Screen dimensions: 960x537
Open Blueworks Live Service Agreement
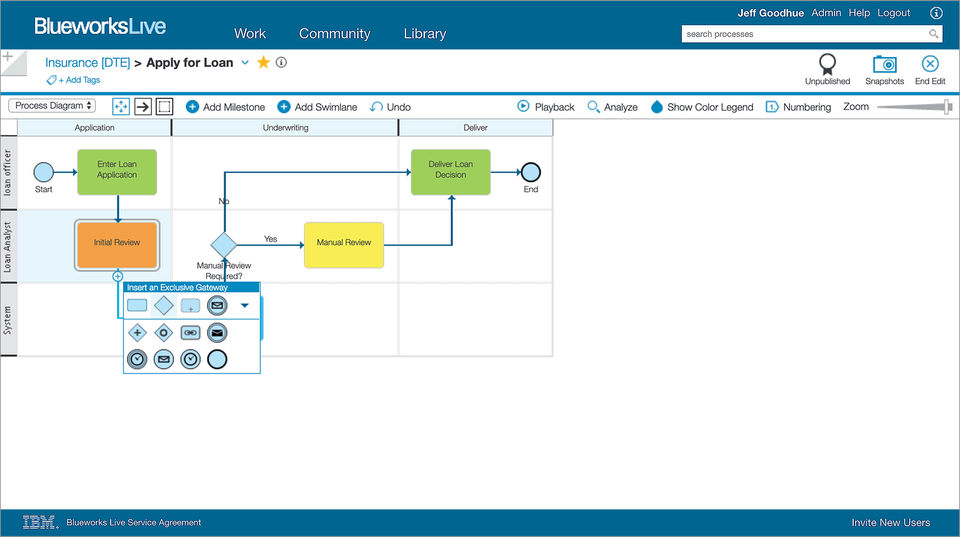(133, 522)
